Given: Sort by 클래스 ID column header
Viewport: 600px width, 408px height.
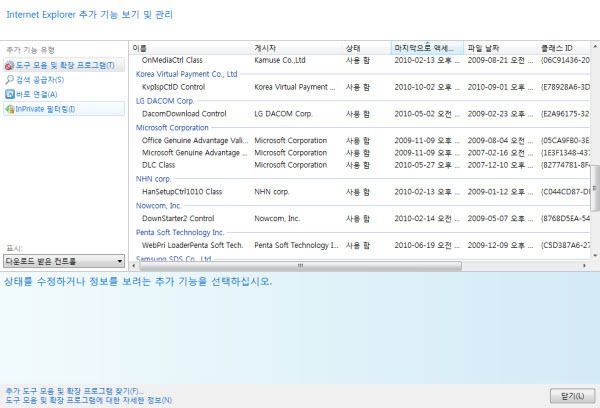Looking at the screenshot, I should (x=564, y=48).
